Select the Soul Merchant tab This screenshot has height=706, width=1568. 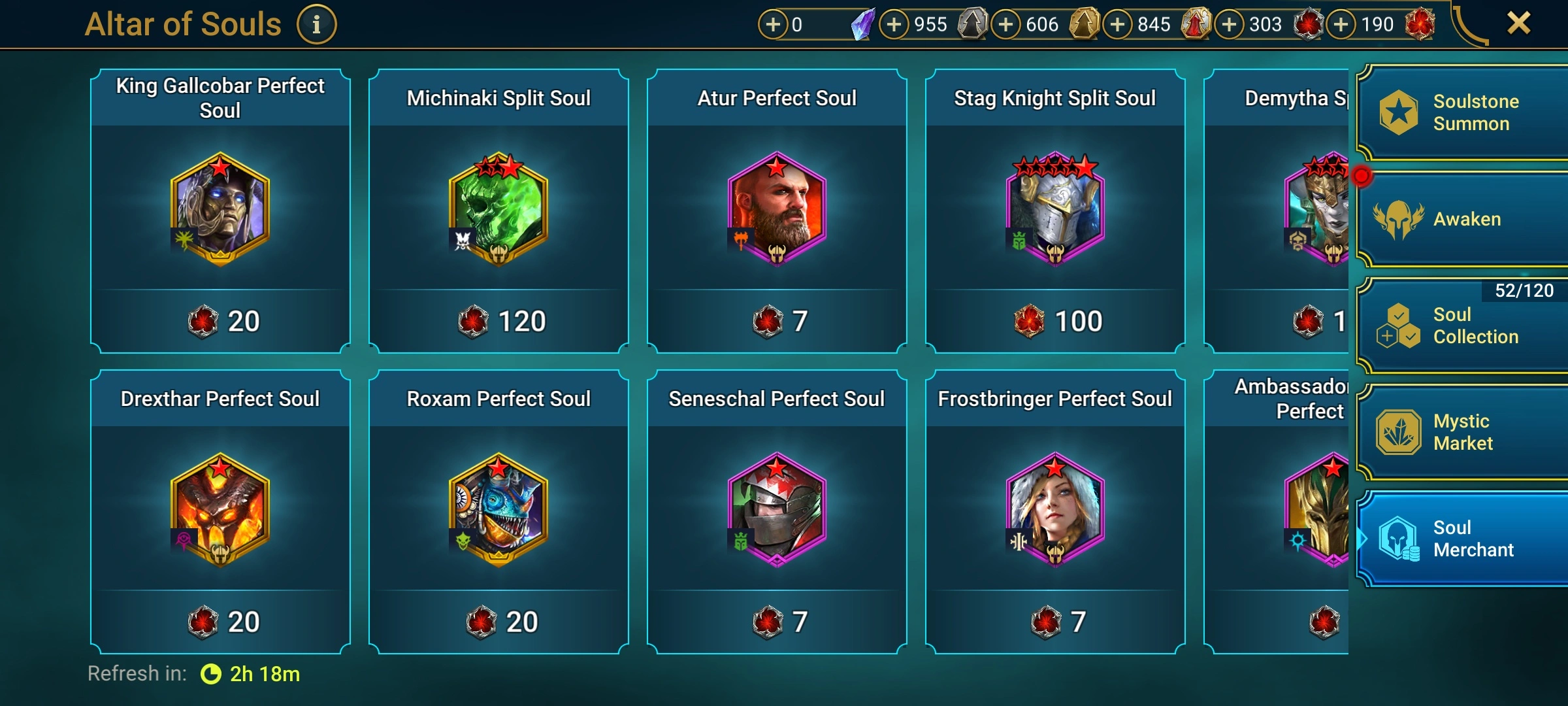click(1462, 539)
